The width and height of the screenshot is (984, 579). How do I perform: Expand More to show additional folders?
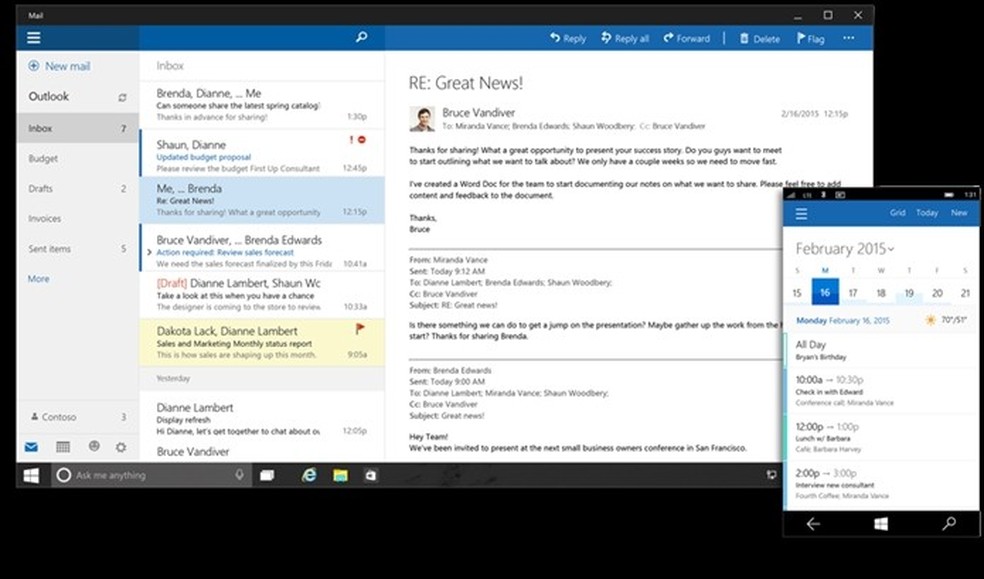tap(38, 278)
